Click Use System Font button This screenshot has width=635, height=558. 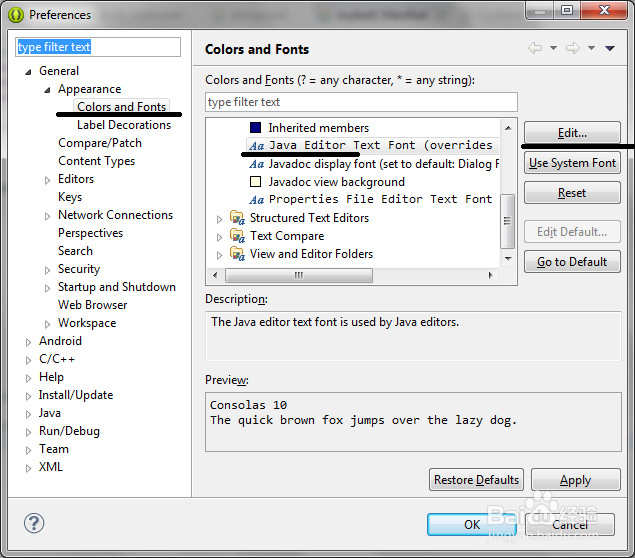pos(572,163)
